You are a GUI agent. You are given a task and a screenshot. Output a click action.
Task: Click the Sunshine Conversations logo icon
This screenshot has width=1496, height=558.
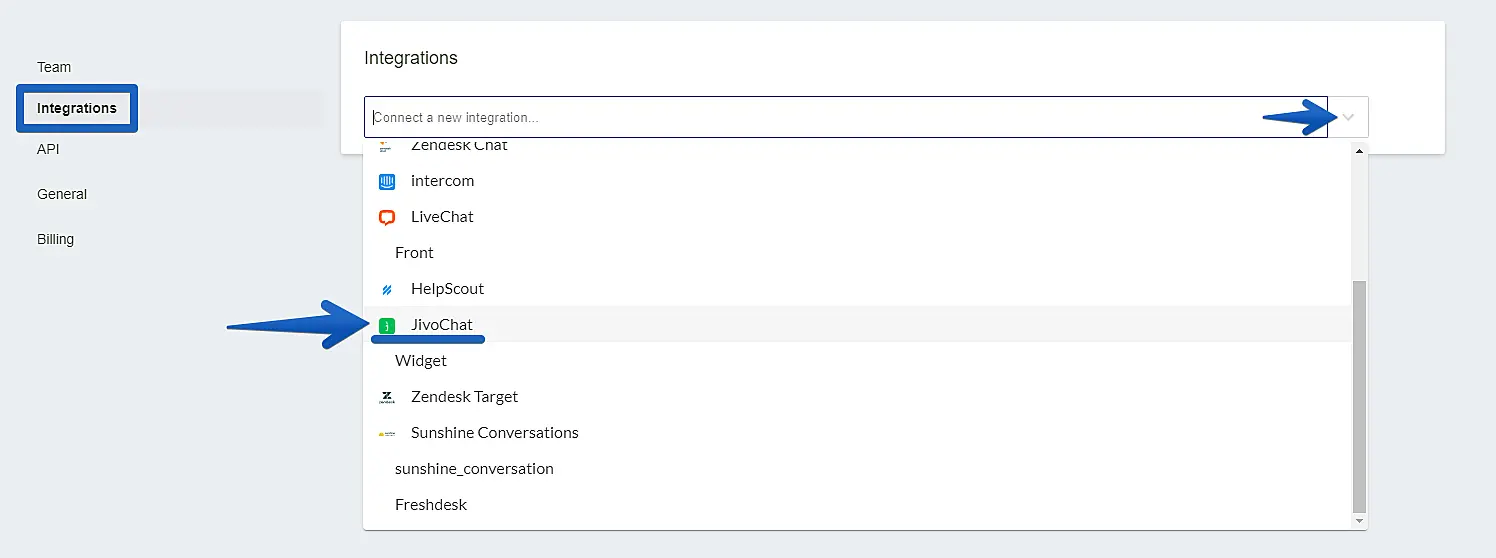[x=387, y=433]
